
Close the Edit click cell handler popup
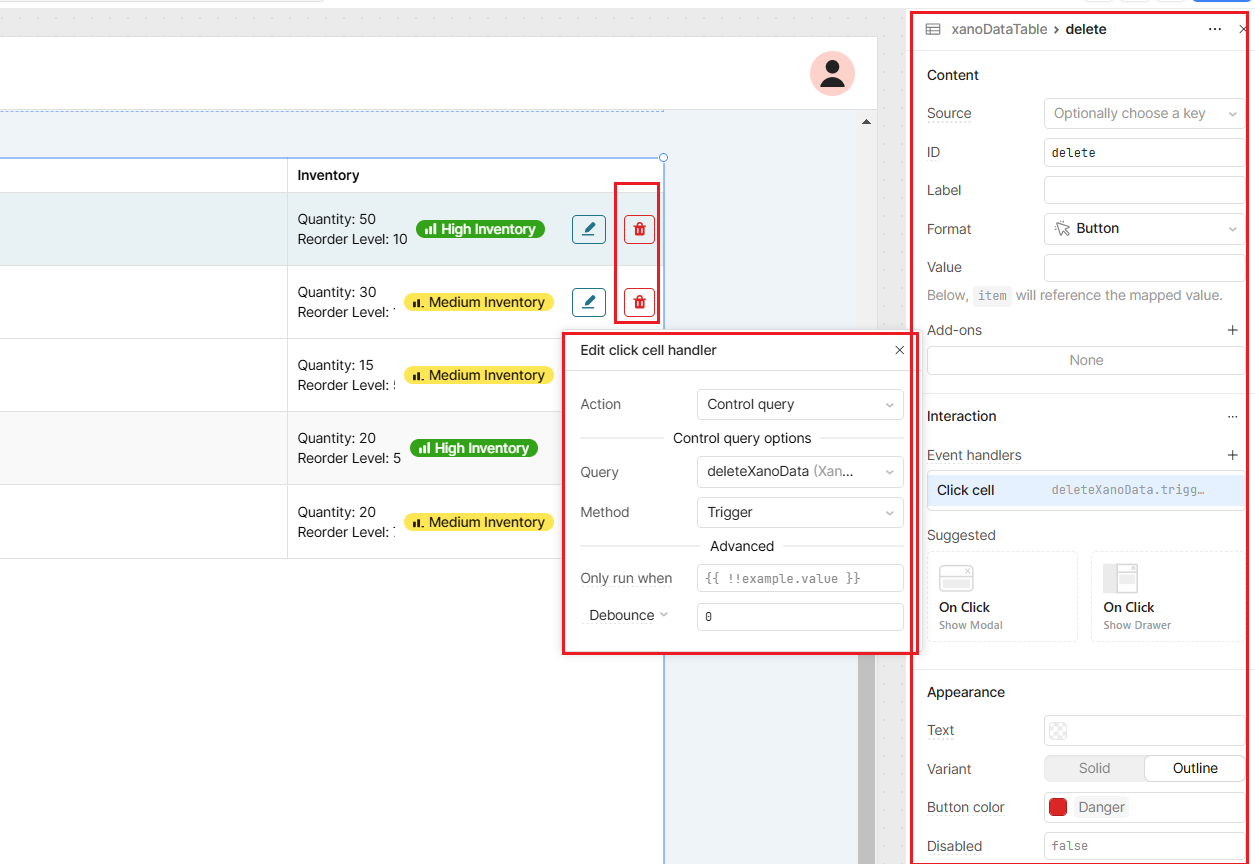pos(899,350)
